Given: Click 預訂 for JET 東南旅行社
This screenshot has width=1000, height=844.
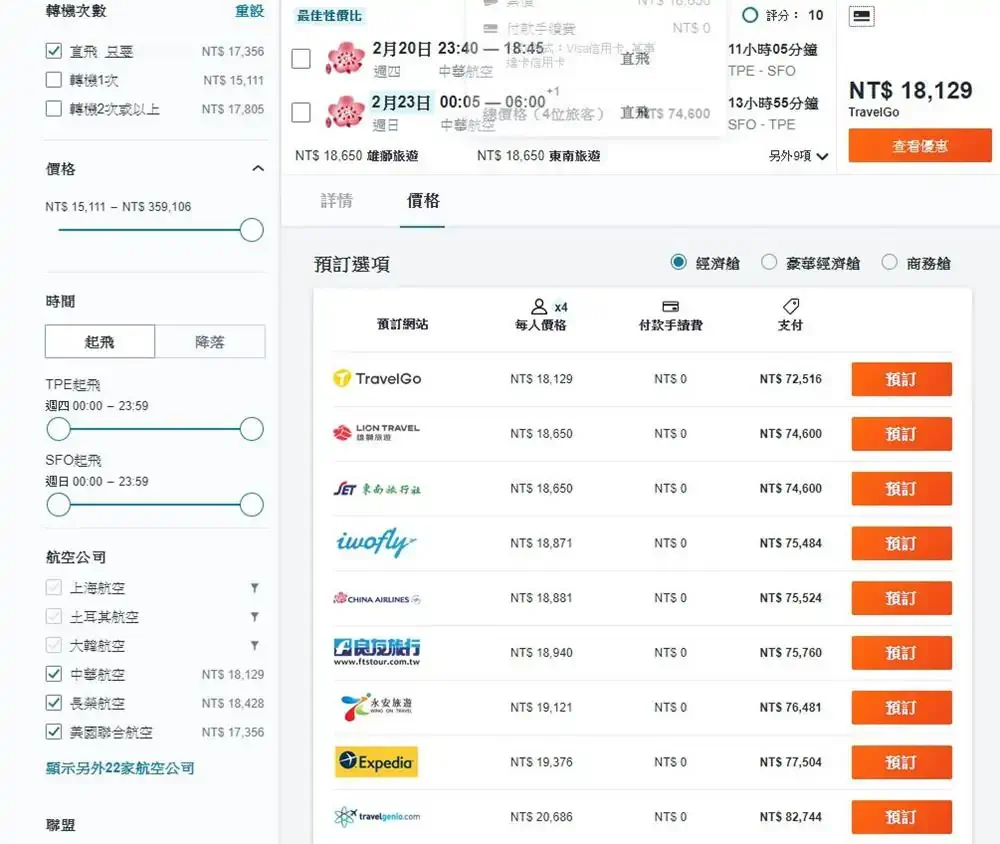Looking at the screenshot, I should point(901,489).
